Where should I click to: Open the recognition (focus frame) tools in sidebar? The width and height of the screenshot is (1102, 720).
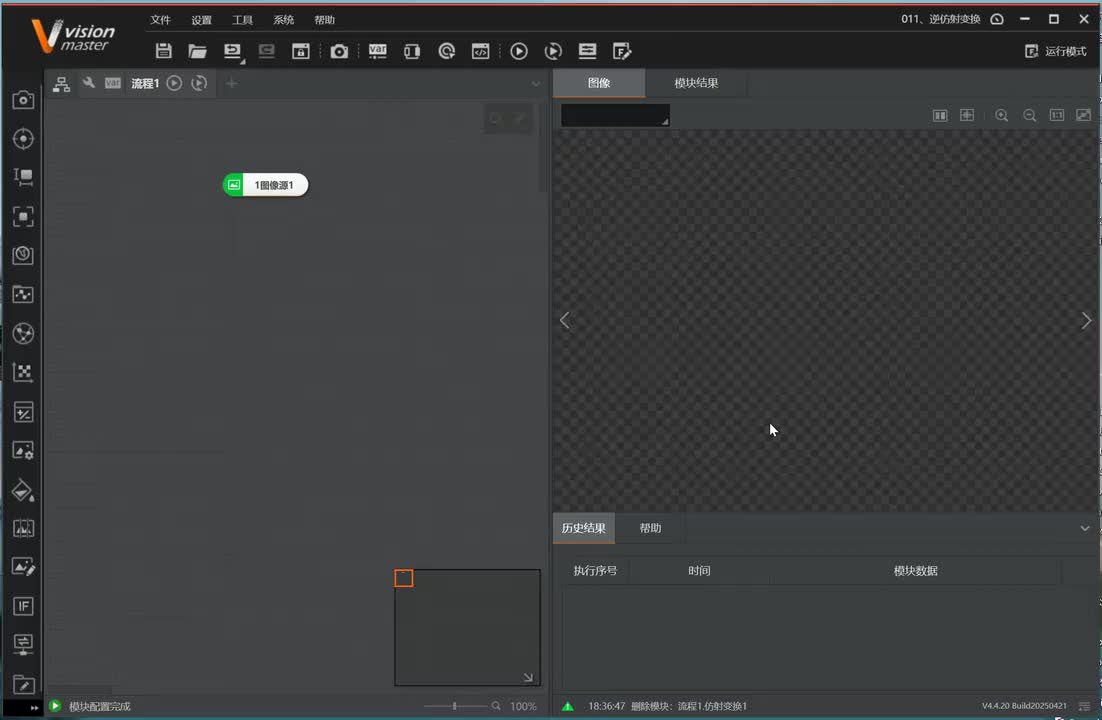coord(23,217)
